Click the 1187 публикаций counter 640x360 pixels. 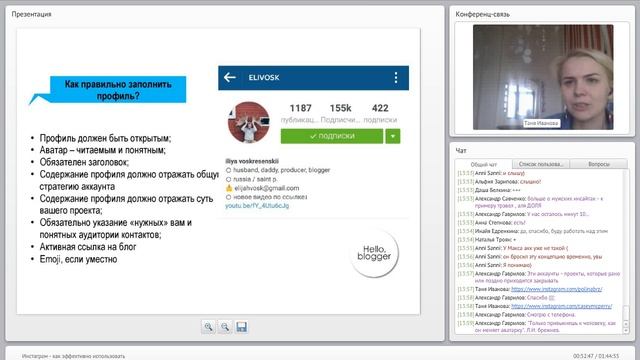(x=300, y=113)
